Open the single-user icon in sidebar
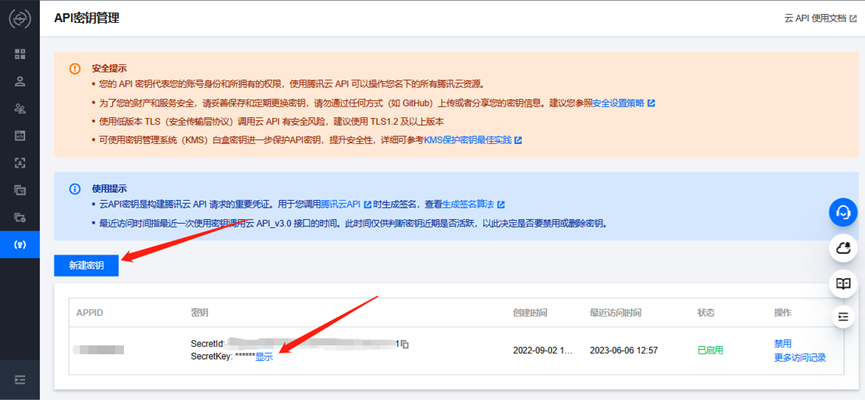The height and width of the screenshot is (400, 865). coord(20,81)
